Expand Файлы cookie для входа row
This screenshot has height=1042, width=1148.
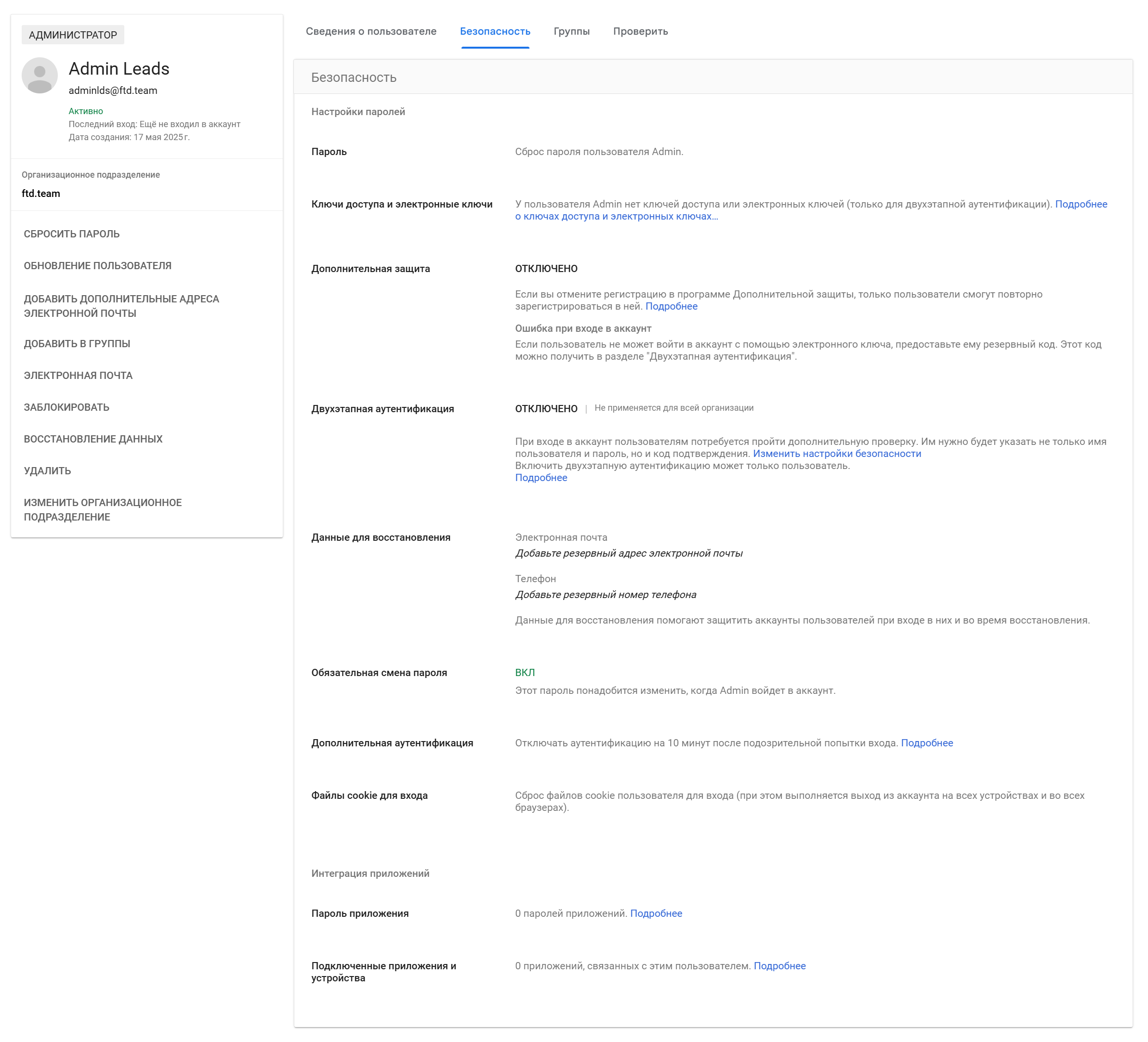click(713, 801)
